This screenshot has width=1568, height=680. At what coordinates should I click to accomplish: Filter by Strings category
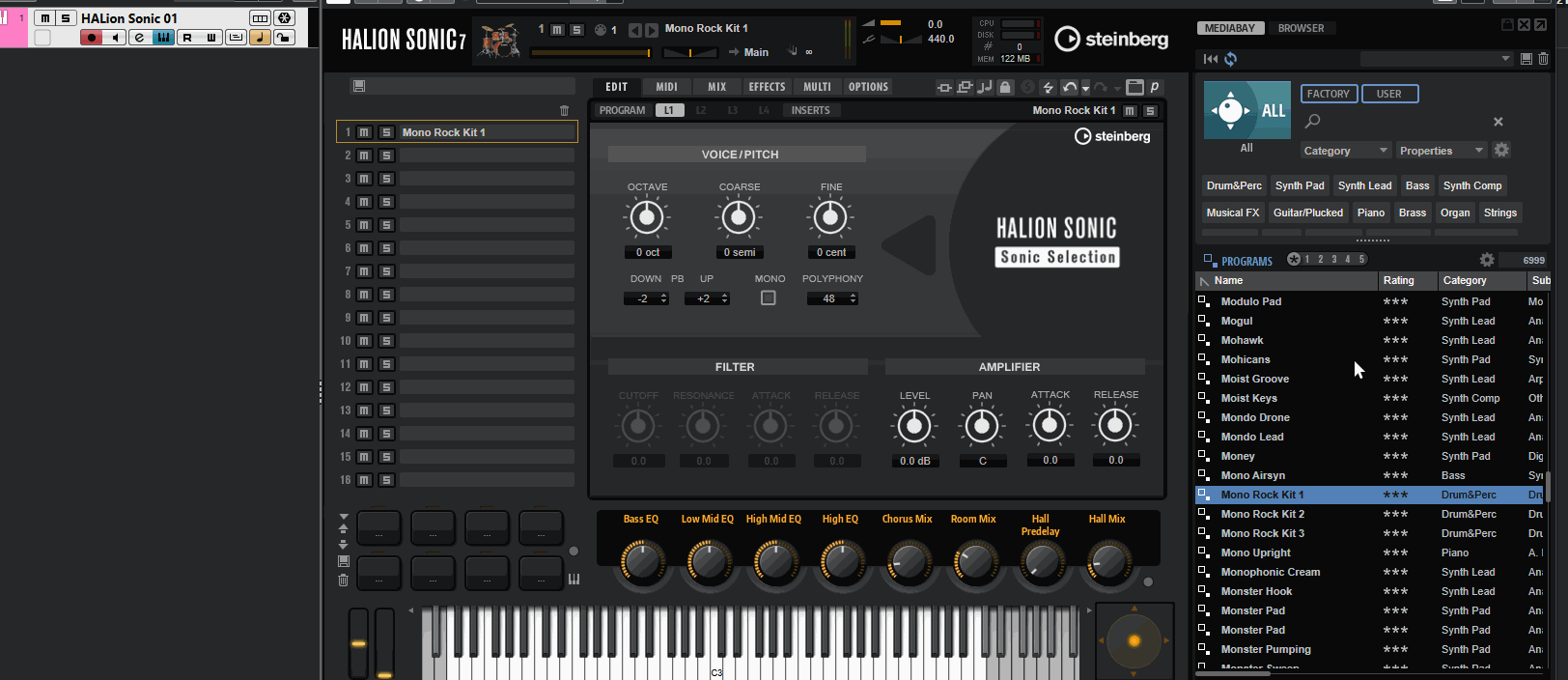1500,212
